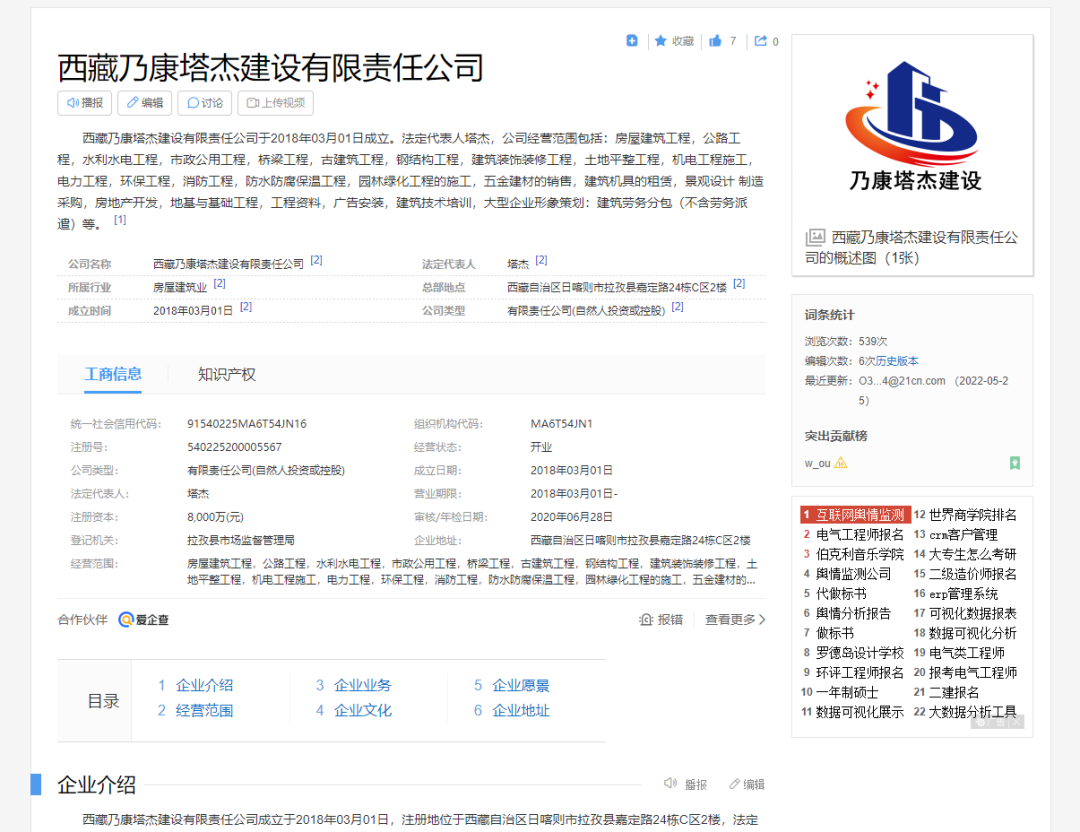This screenshot has width=1080, height=832.
Task: Jump to 企业地址 in the catalog
Action: point(521,710)
